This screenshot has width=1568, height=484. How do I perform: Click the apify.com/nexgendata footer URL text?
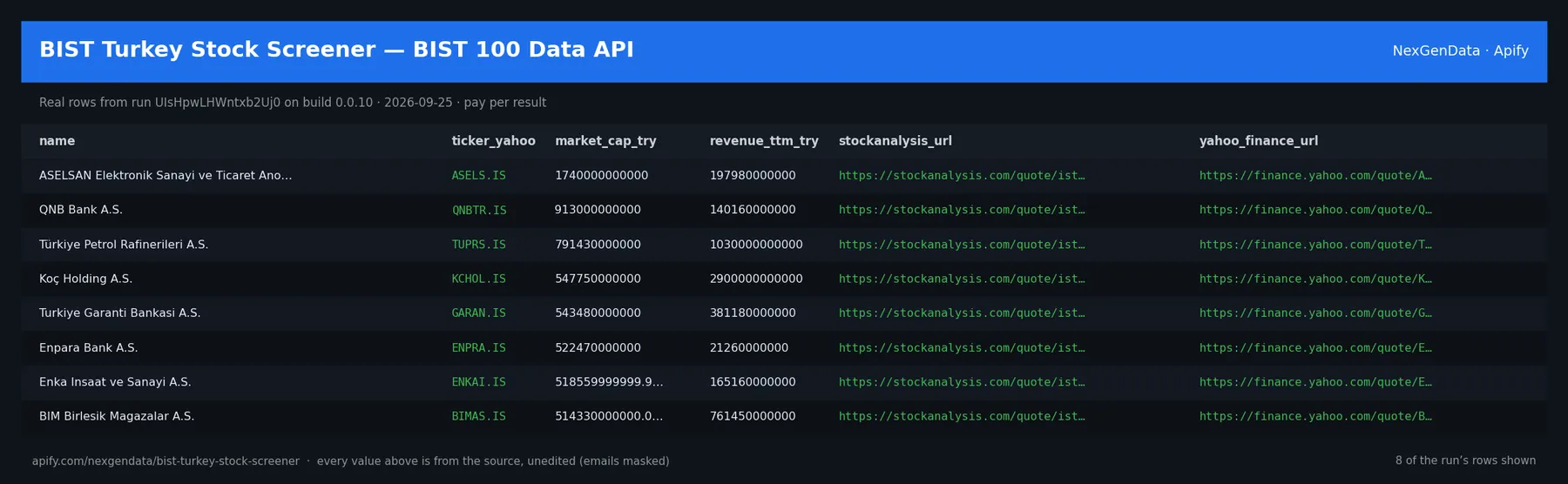pos(166,461)
